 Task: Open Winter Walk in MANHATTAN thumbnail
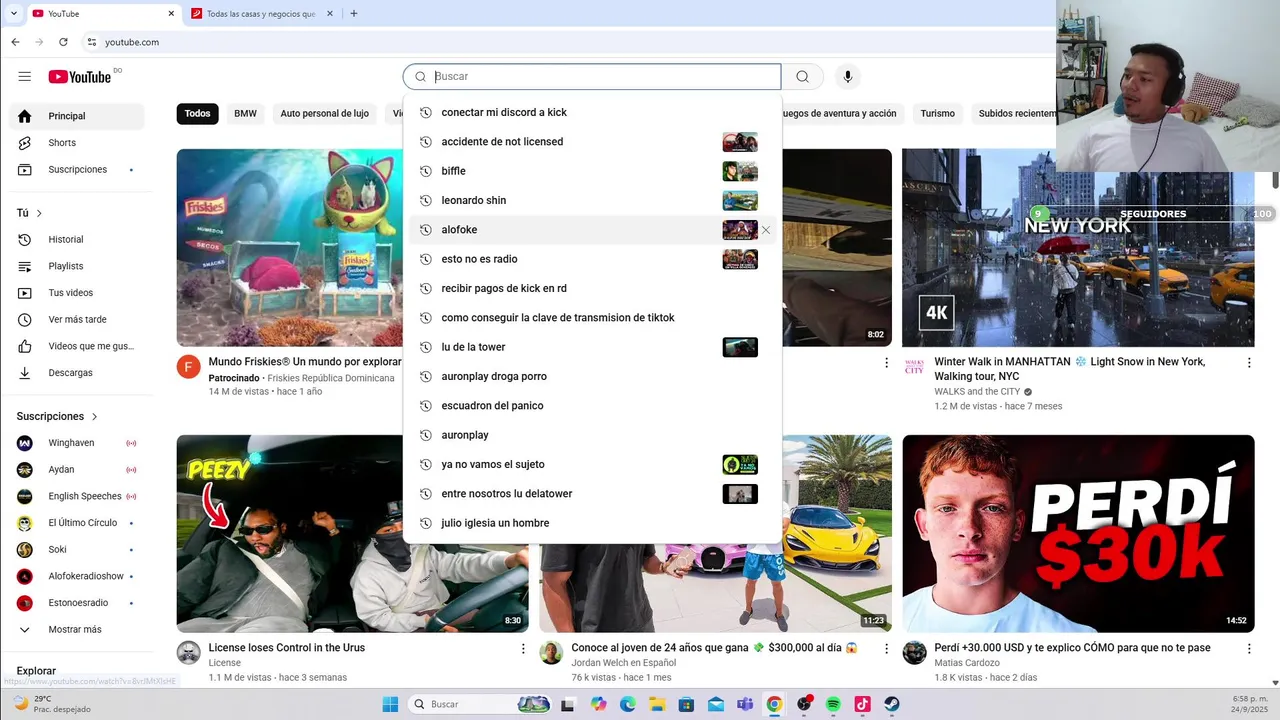click(x=1078, y=248)
